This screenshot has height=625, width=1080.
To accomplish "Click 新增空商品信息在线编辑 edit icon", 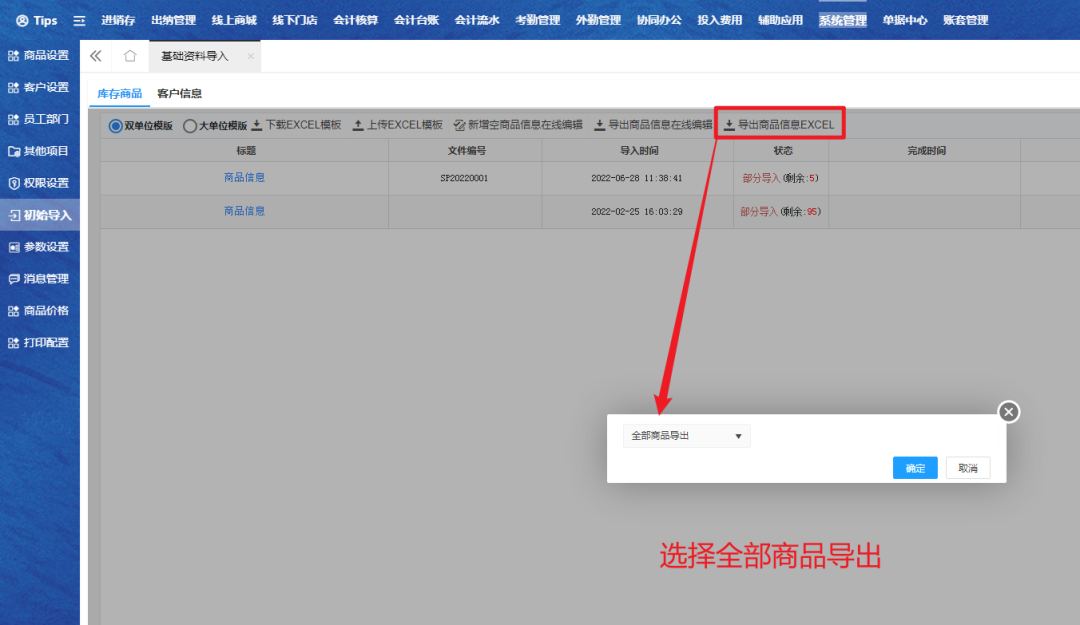I will point(459,125).
